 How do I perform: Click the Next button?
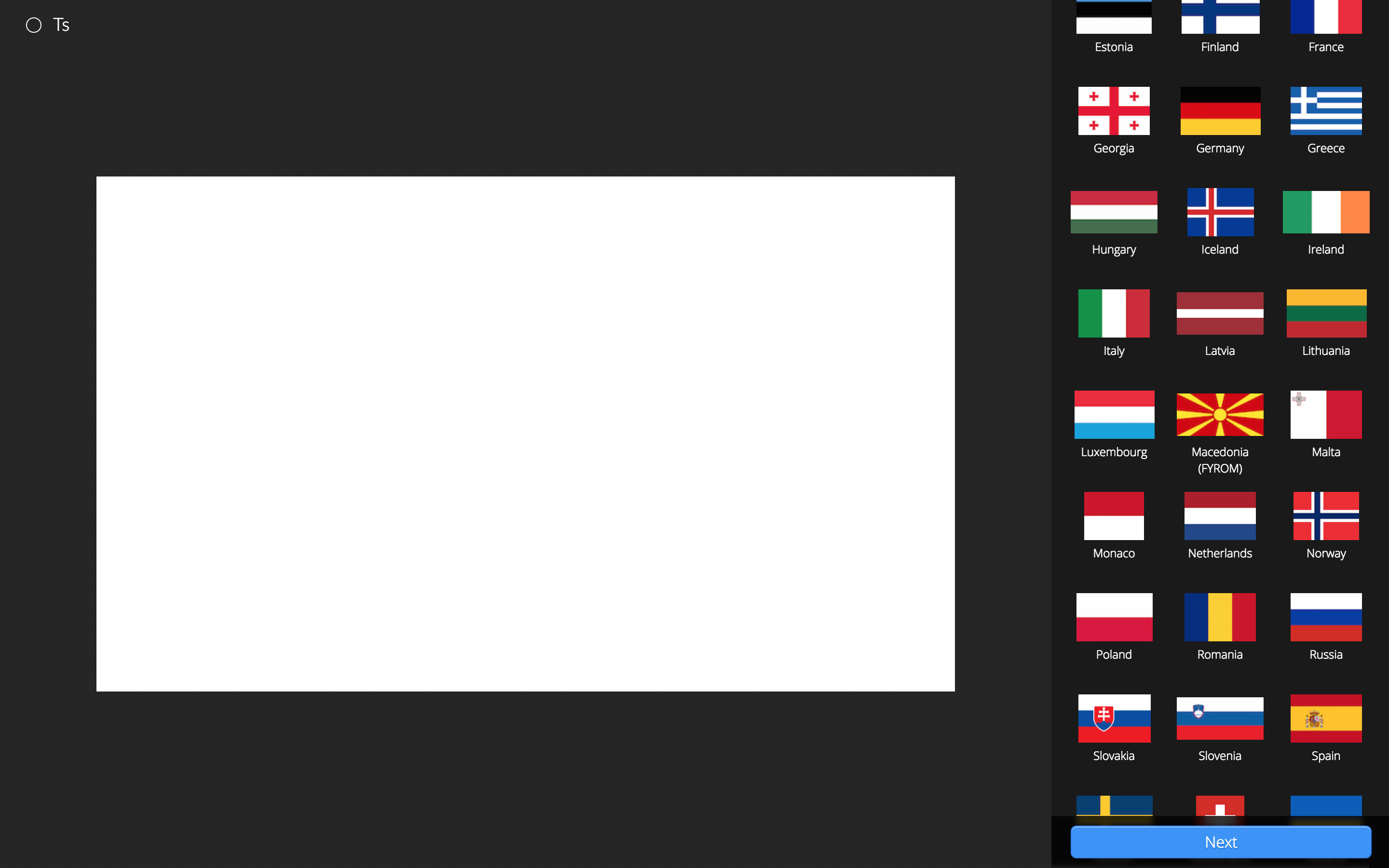tap(1220, 842)
